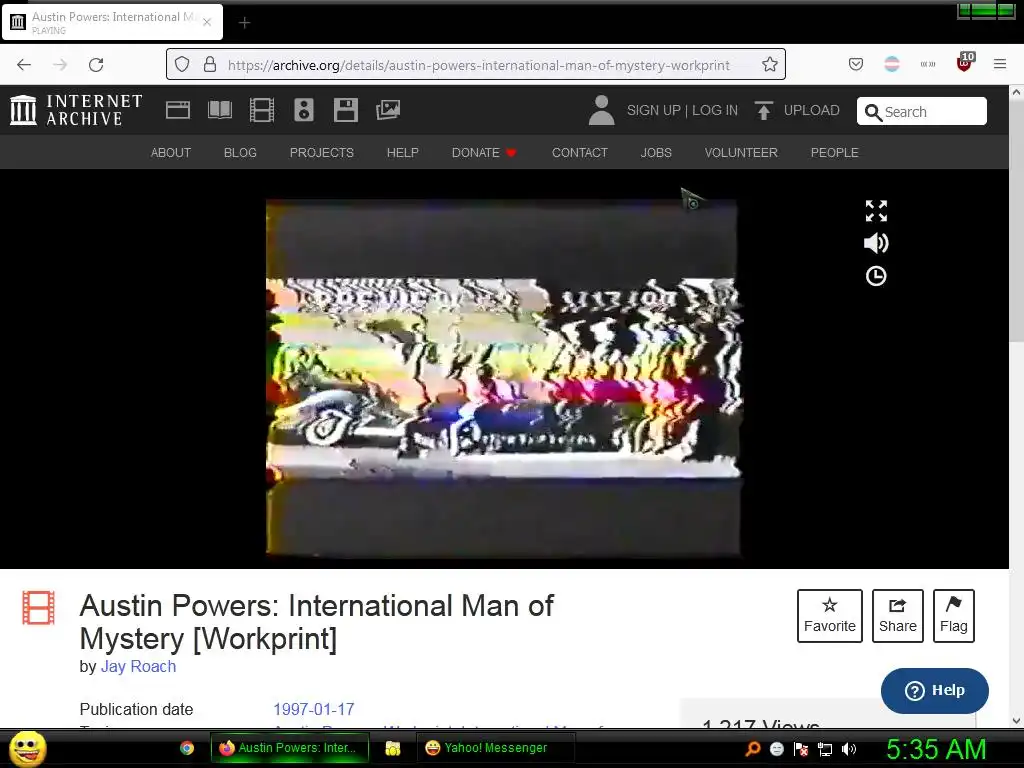Open the Audio speaker icon

304,110
